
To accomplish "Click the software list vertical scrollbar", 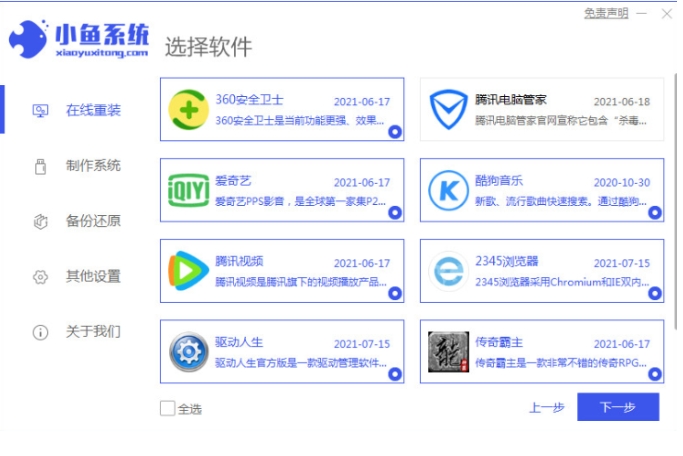I will click(676, 200).
